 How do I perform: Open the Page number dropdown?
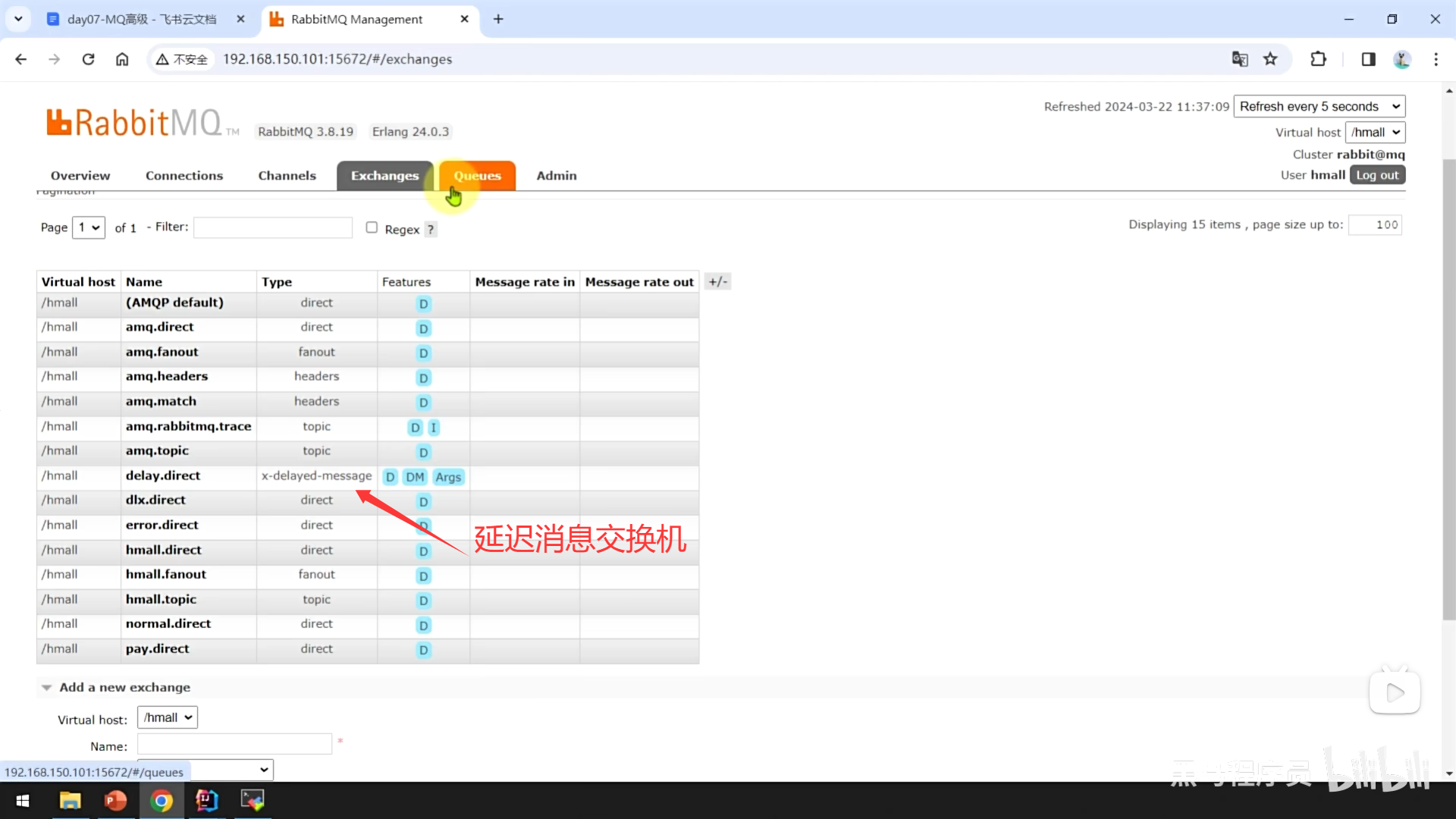89,227
